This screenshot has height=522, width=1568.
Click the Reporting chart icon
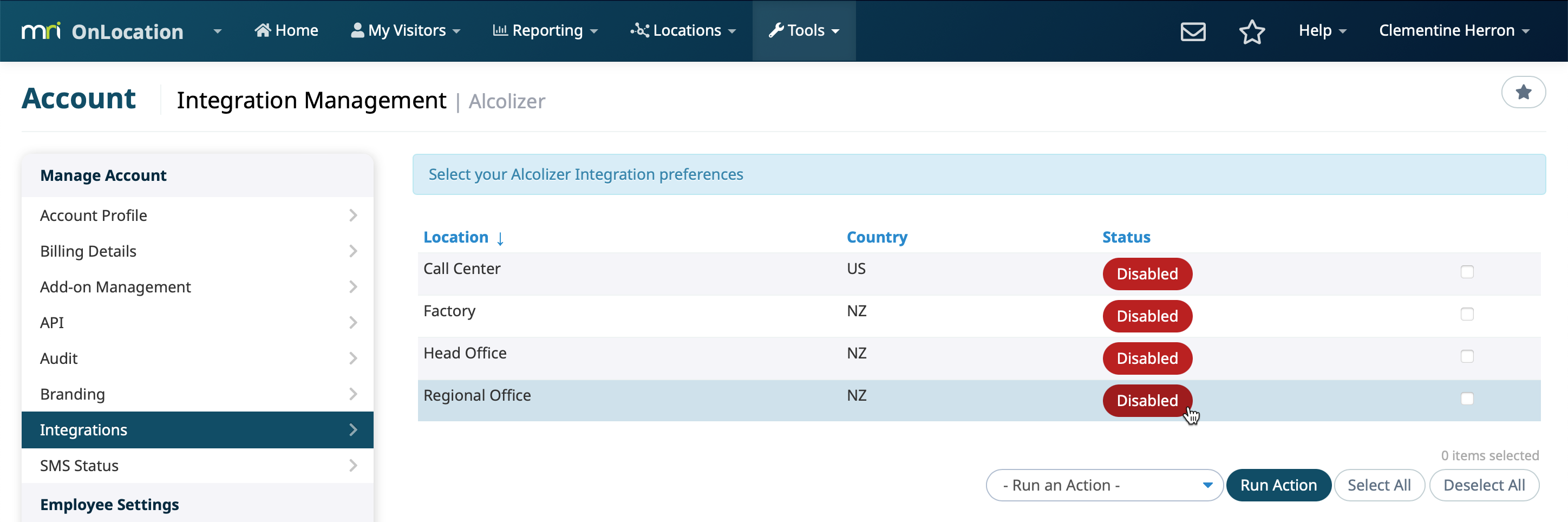pyautogui.click(x=500, y=30)
